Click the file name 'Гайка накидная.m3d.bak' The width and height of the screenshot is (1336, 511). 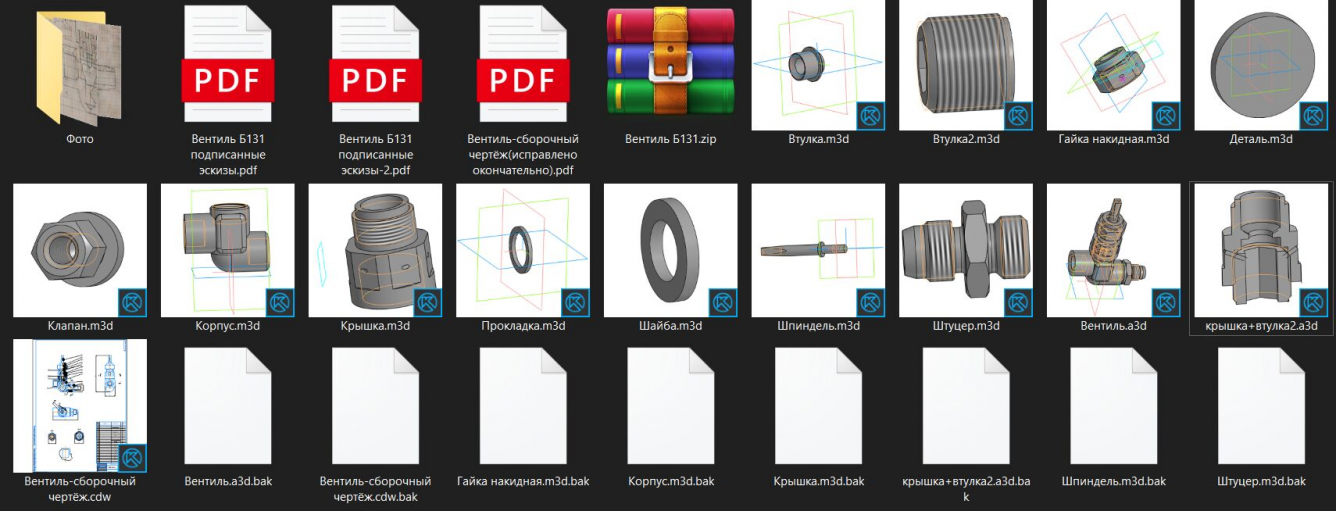click(523, 481)
